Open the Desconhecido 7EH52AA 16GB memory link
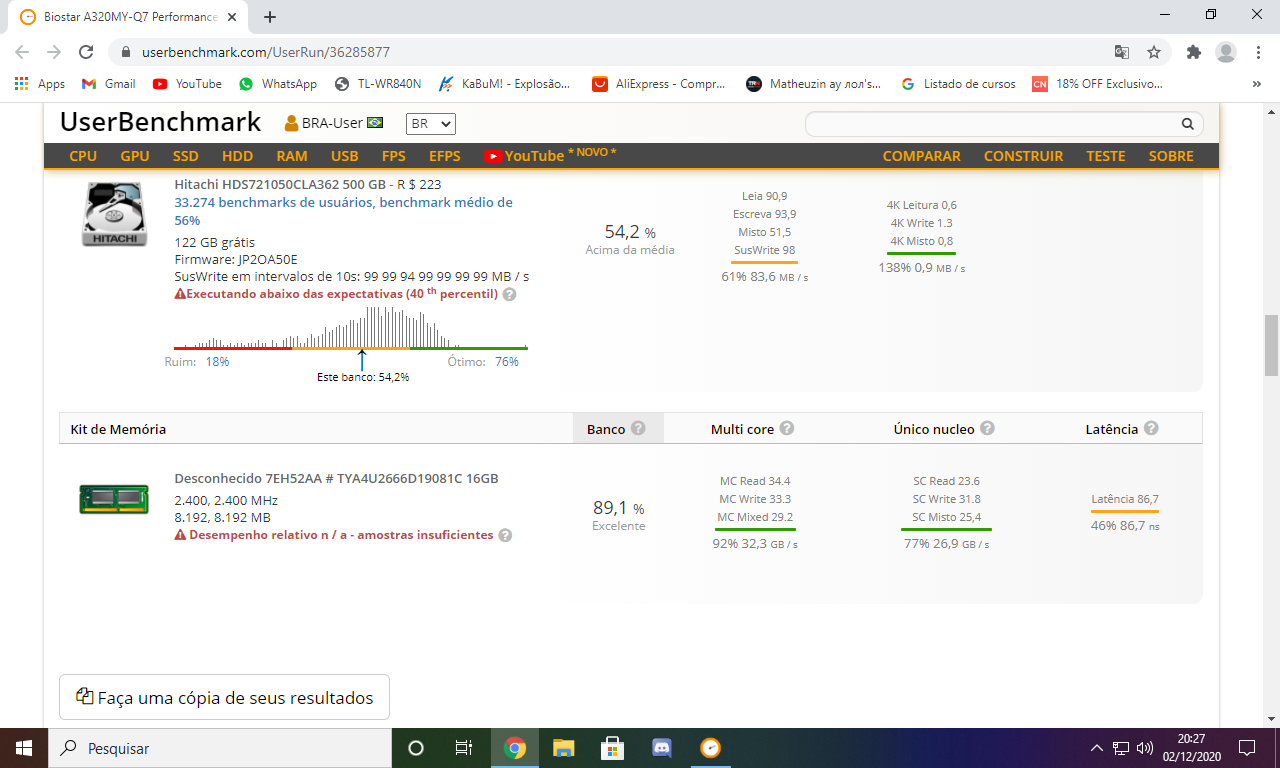This screenshot has width=1280, height=768. pyautogui.click(x=336, y=479)
